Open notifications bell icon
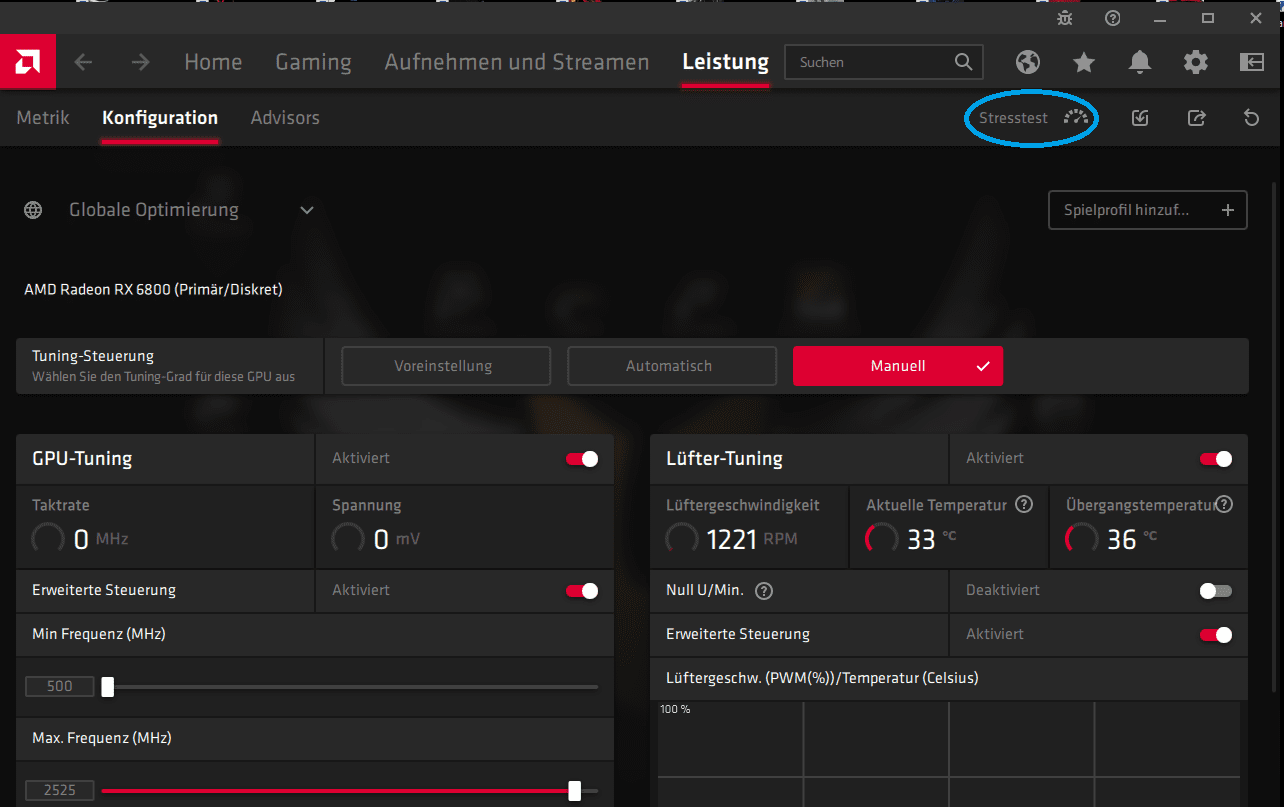 click(1140, 62)
